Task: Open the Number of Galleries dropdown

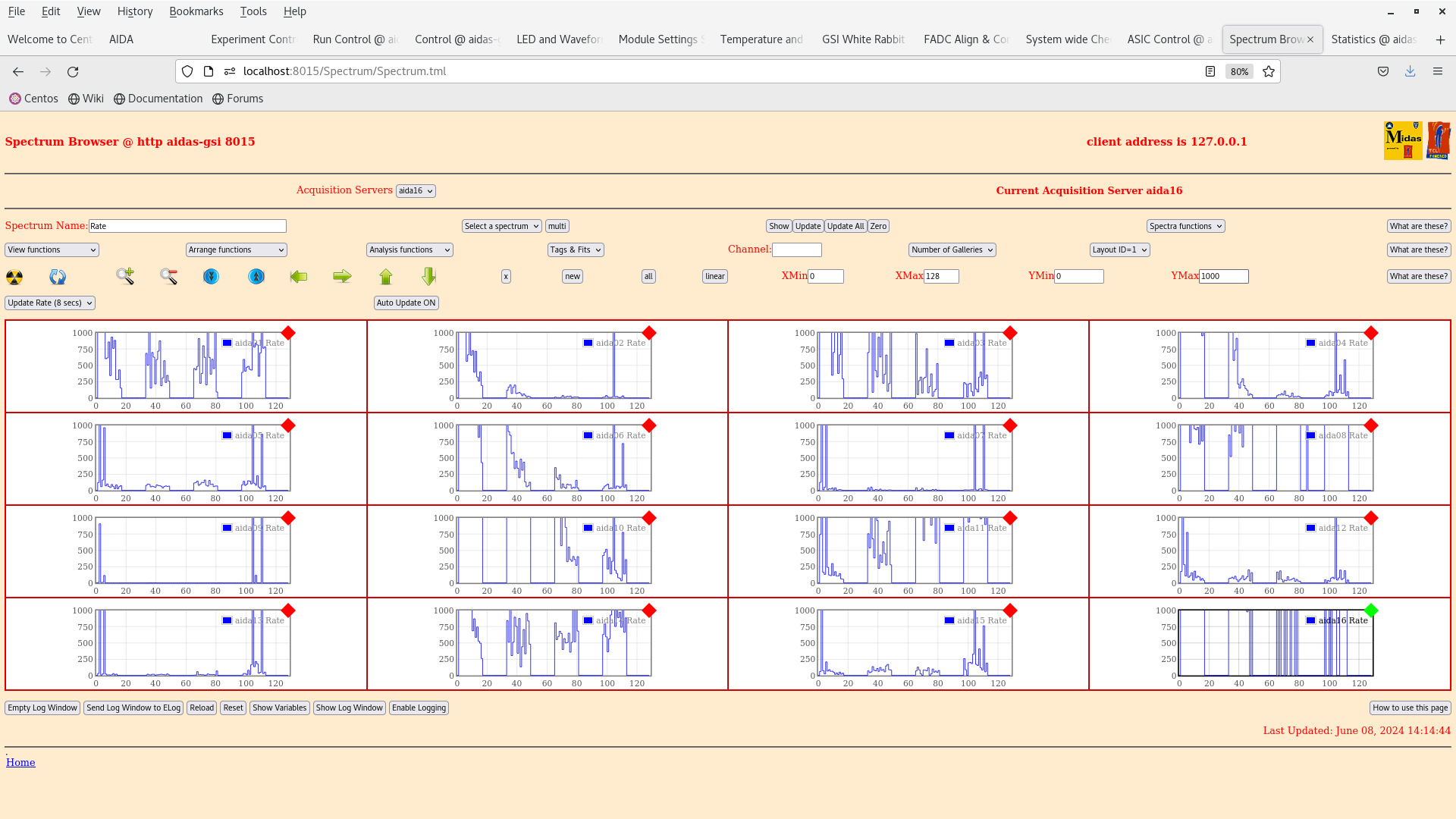Action: [x=952, y=249]
